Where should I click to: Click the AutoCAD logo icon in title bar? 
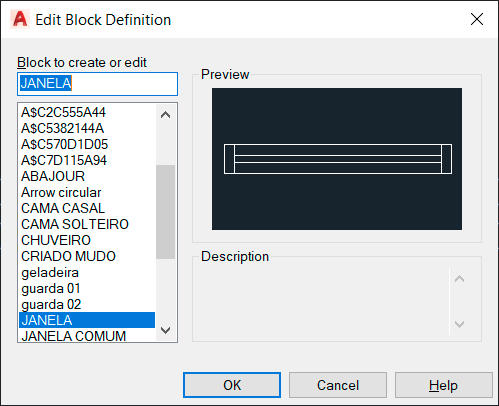(20, 19)
